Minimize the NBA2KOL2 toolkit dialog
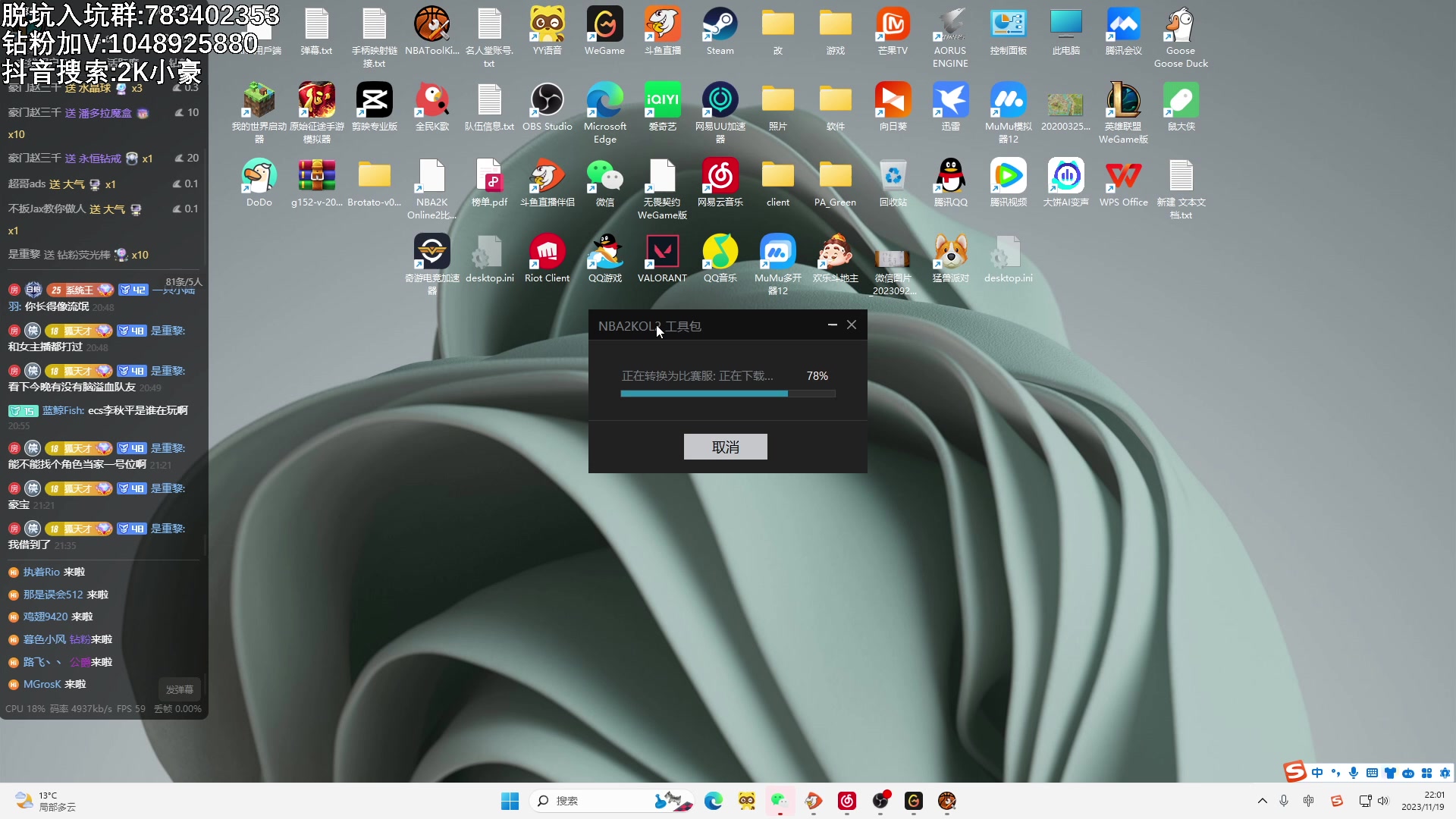The height and width of the screenshot is (819, 1456). [x=832, y=325]
